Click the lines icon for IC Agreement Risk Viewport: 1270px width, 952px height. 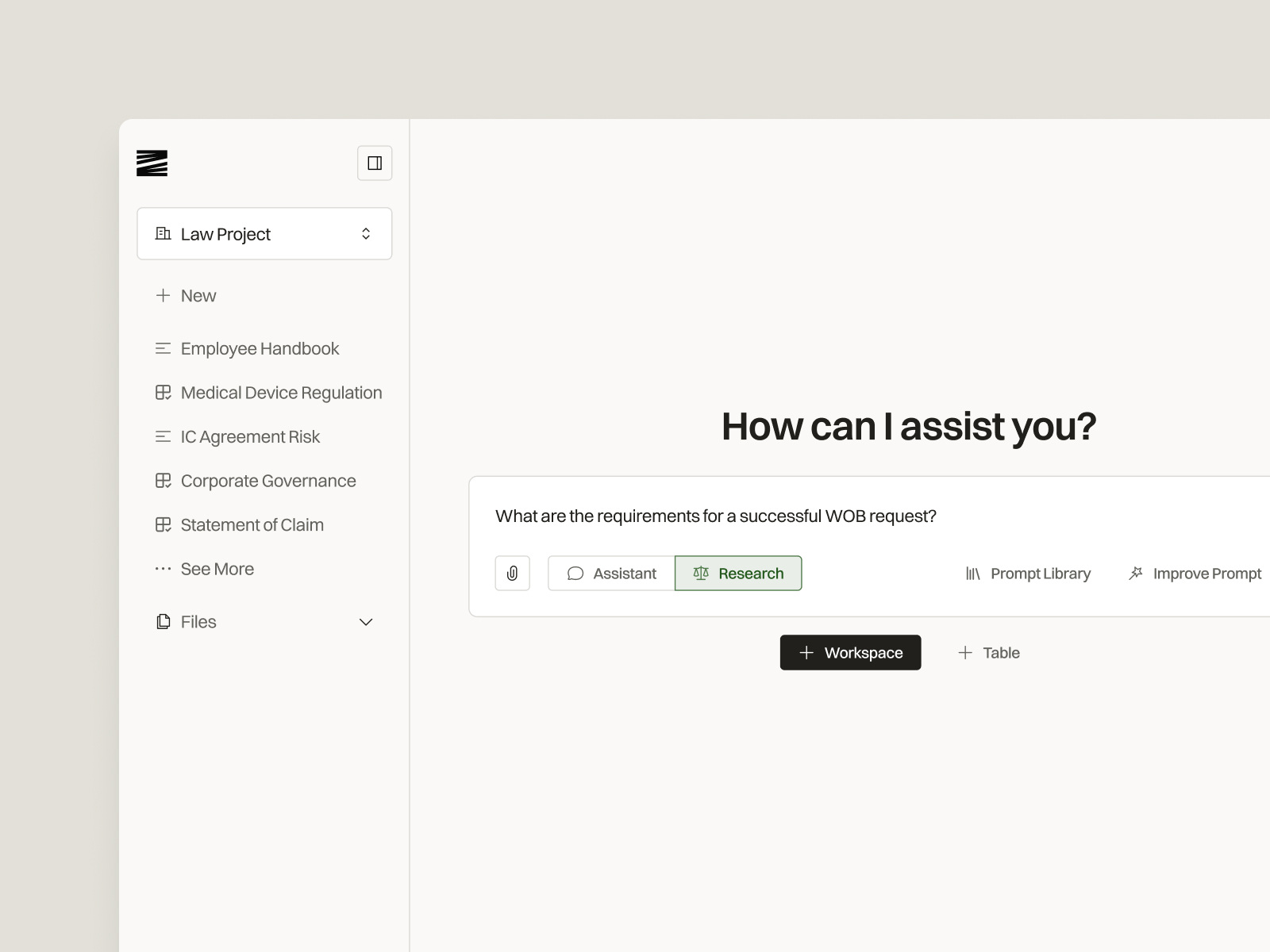tap(163, 436)
